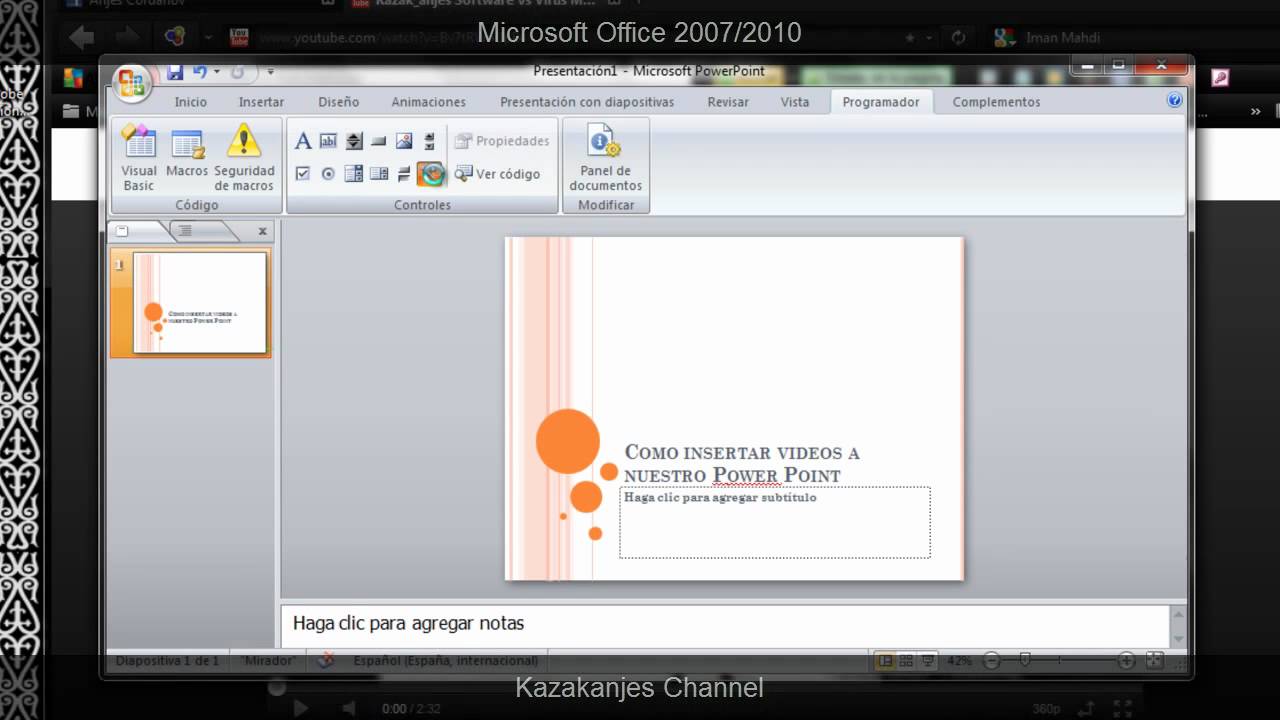Click the slide title text placeholder
The image size is (1280, 720).
[742, 464]
